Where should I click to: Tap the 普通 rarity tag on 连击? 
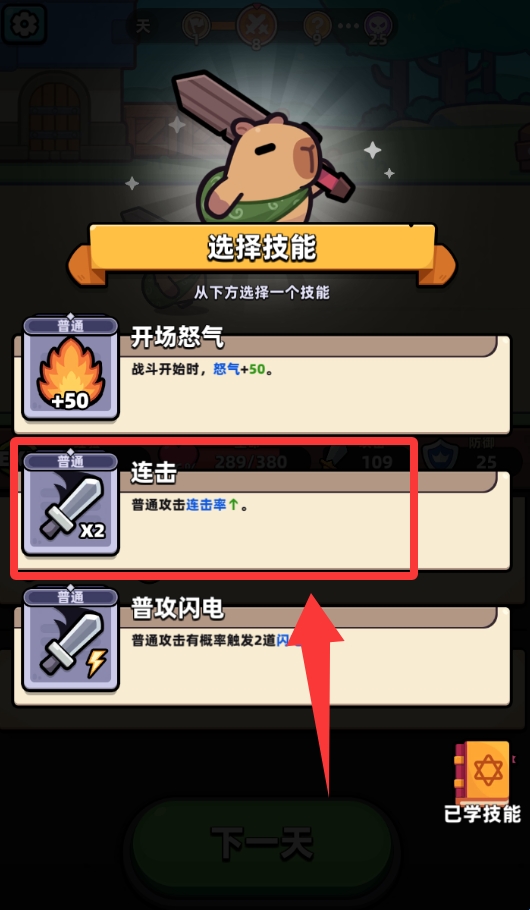point(70,461)
